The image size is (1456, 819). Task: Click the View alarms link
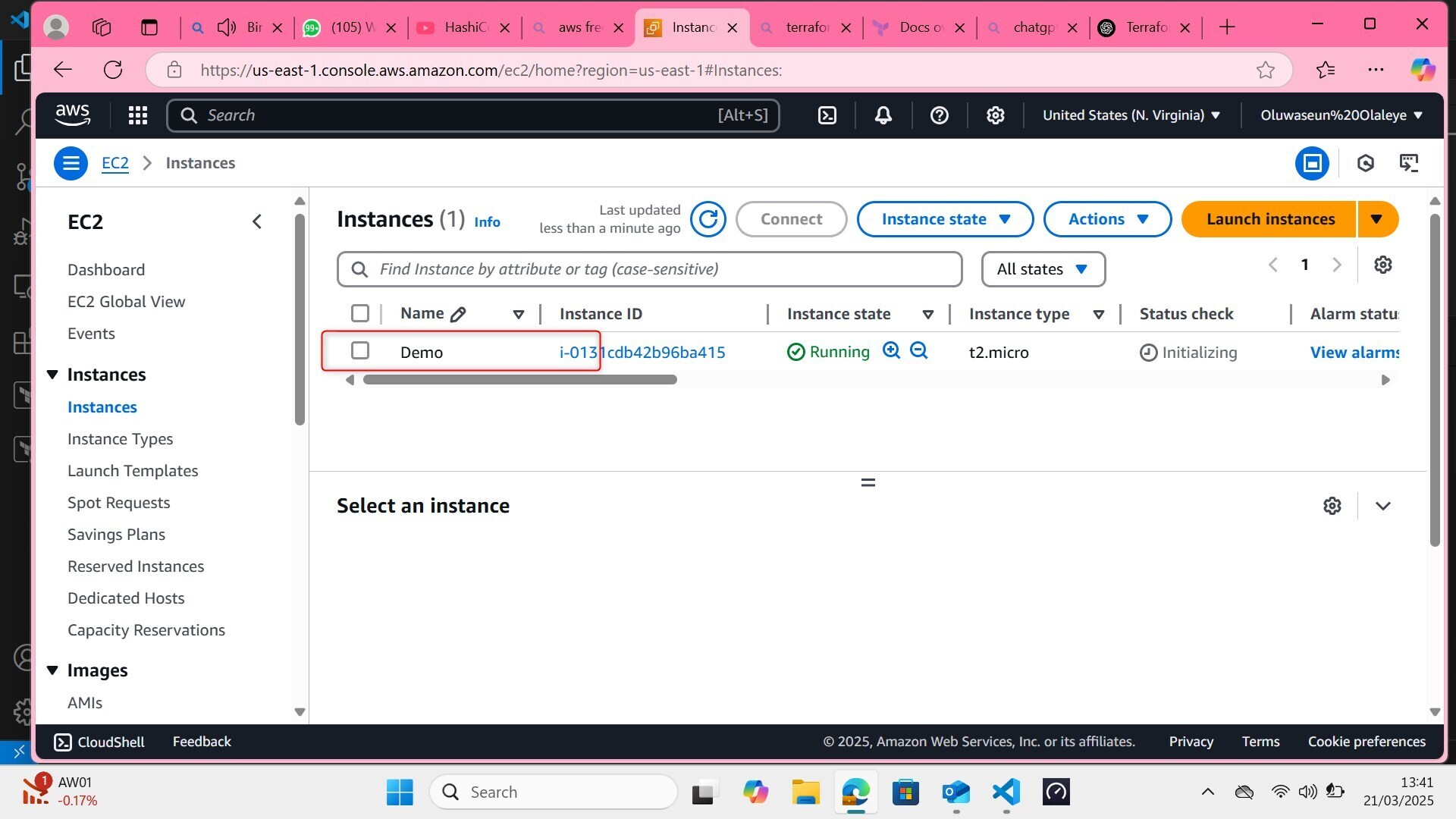[x=1354, y=352]
